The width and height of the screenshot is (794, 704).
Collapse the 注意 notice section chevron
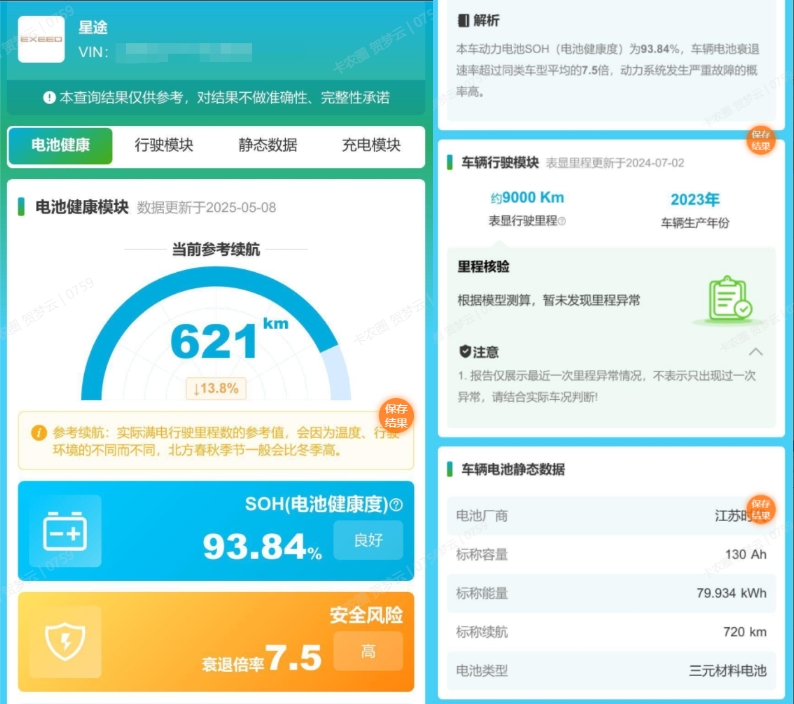click(756, 351)
